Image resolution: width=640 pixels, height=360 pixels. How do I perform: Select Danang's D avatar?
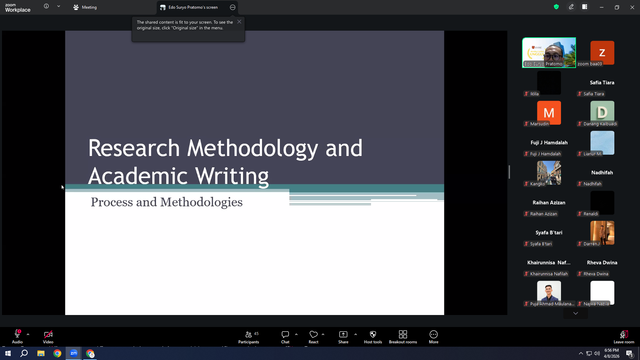point(602,113)
